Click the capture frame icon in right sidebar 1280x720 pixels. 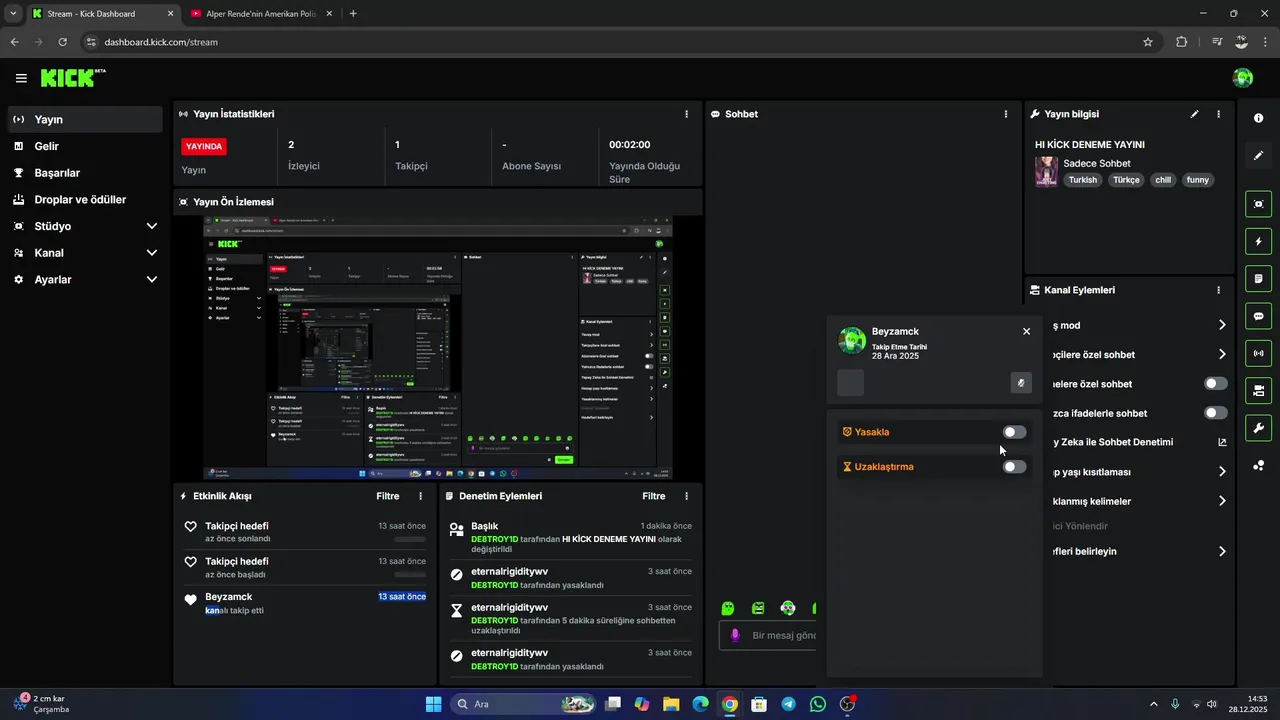pyautogui.click(x=1258, y=204)
